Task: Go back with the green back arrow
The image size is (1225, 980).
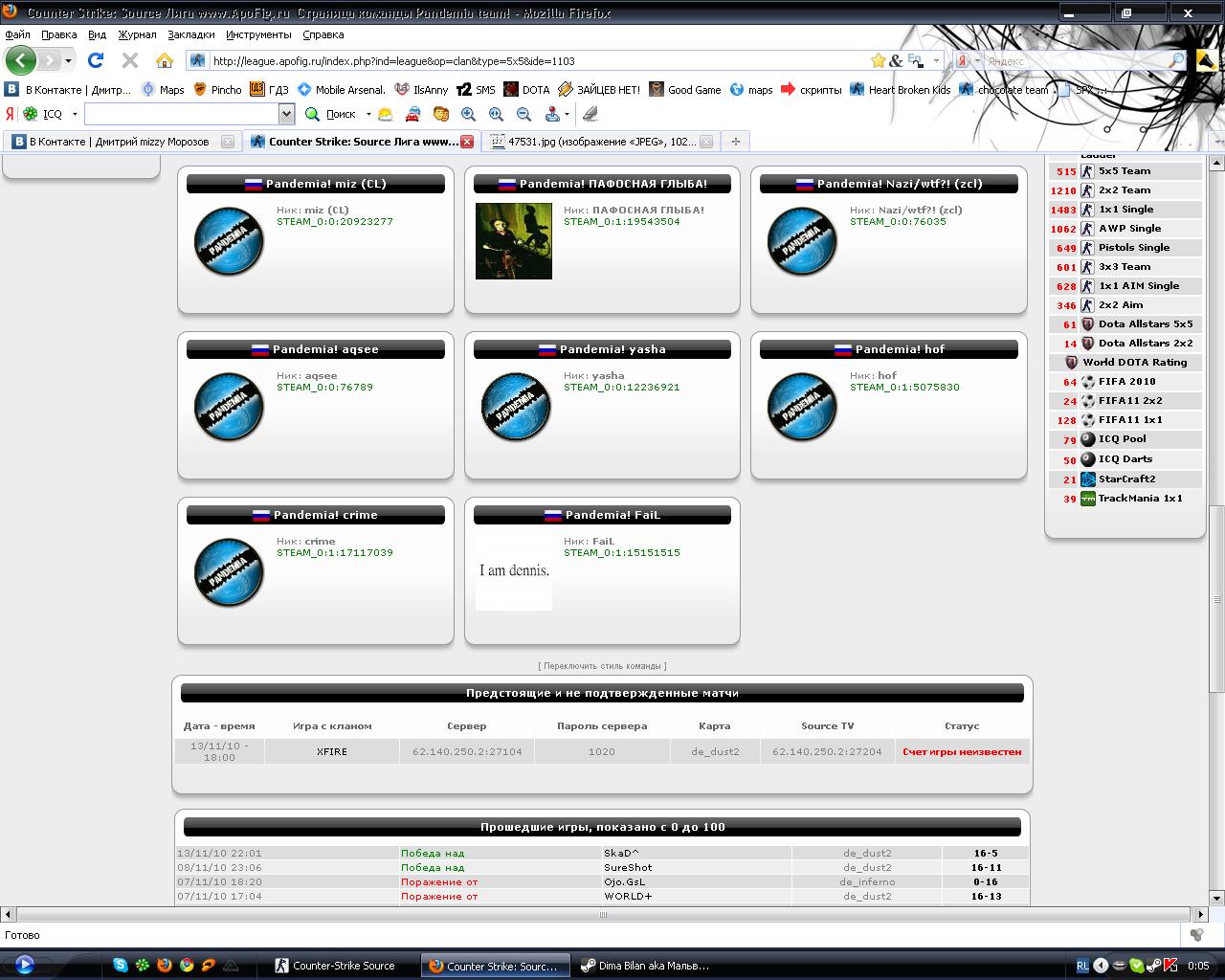Action: 20,60
